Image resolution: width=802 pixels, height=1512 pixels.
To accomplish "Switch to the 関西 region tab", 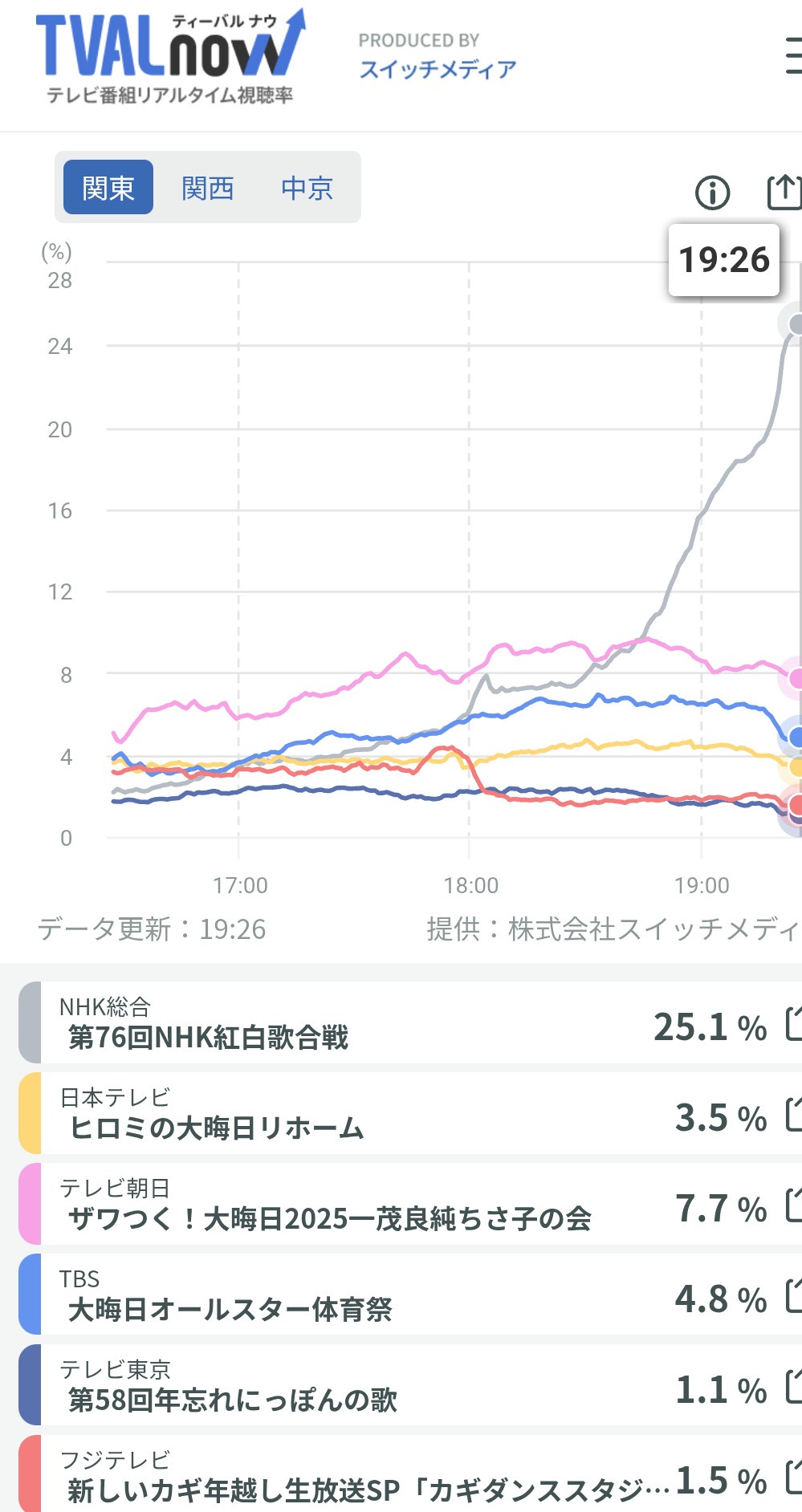I will click(207, 188).
